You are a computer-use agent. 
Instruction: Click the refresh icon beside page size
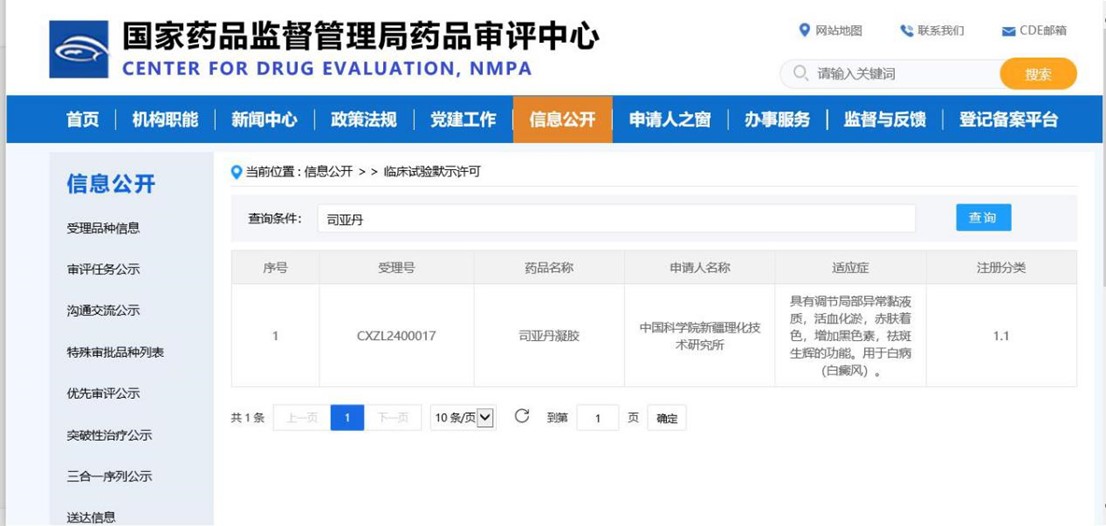(521, 416)
